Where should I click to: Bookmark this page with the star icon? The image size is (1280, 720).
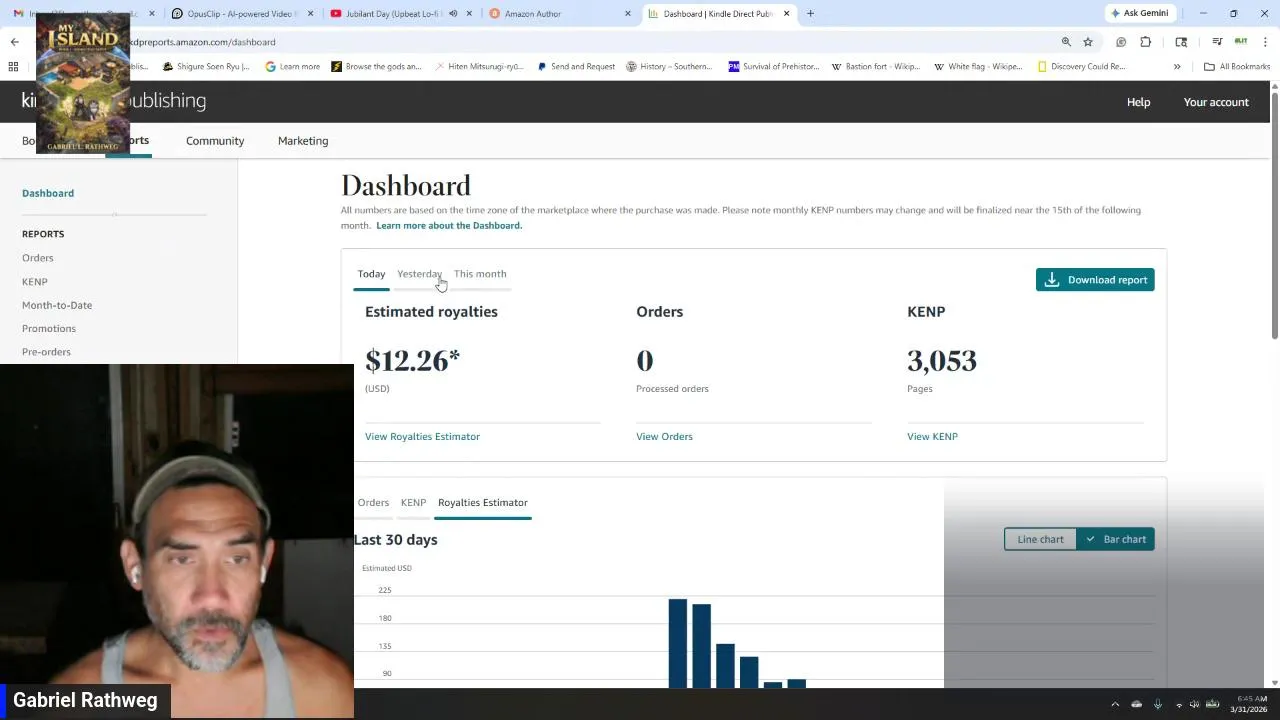click(1088, 42)
